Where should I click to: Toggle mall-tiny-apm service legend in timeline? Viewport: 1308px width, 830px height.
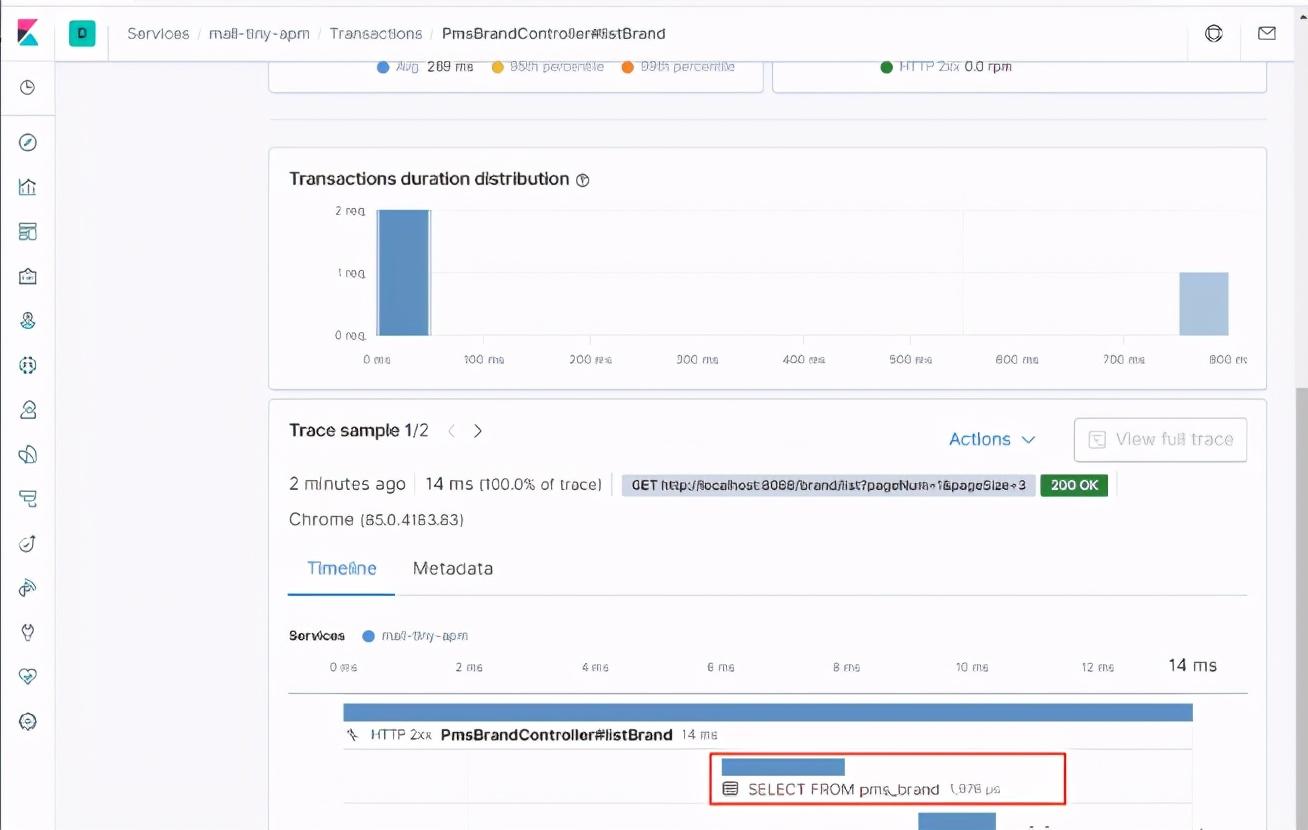(415, 636)
